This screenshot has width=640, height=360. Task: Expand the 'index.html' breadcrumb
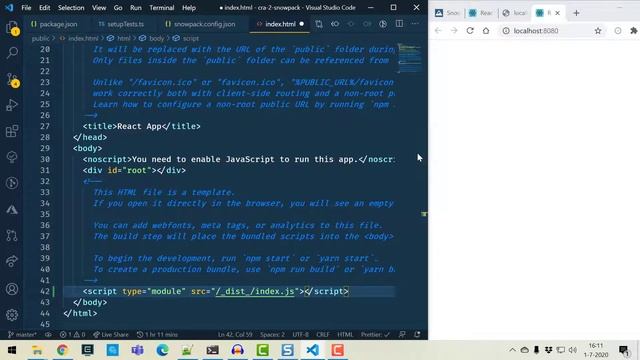83,38
